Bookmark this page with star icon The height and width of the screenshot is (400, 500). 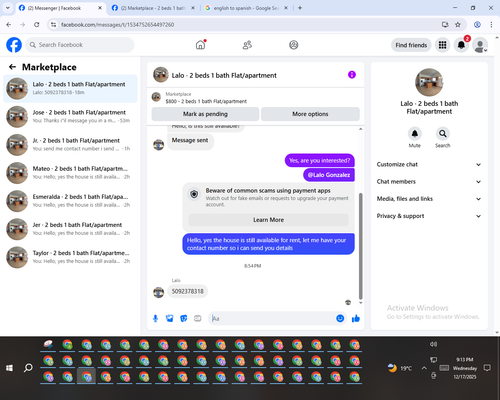[x=458, y=25]
